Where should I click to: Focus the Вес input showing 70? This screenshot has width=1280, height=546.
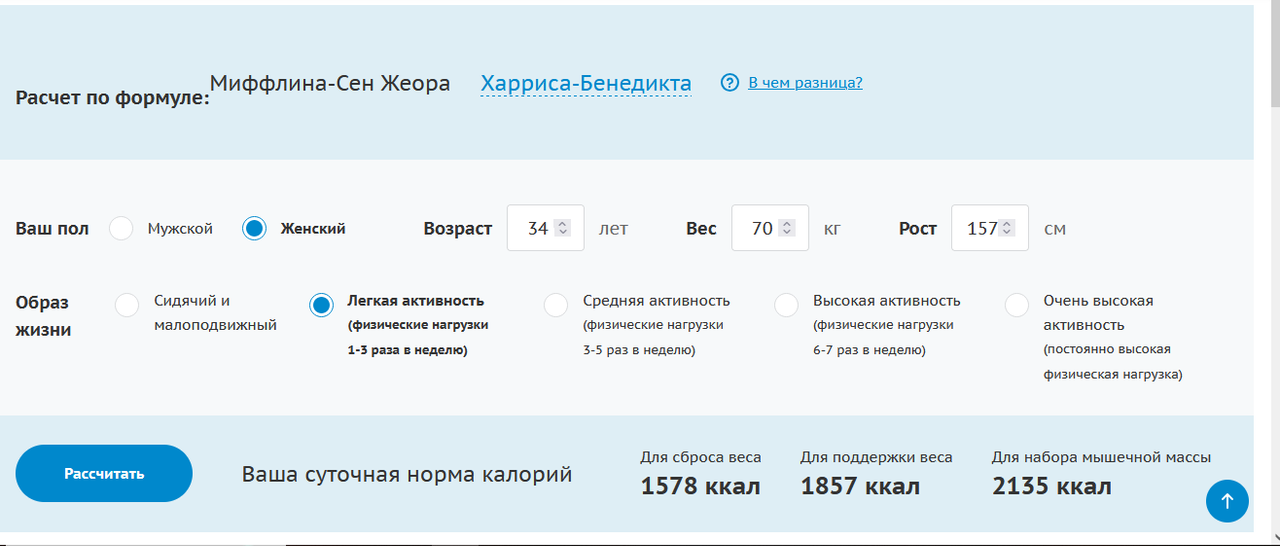pos(770,228)
